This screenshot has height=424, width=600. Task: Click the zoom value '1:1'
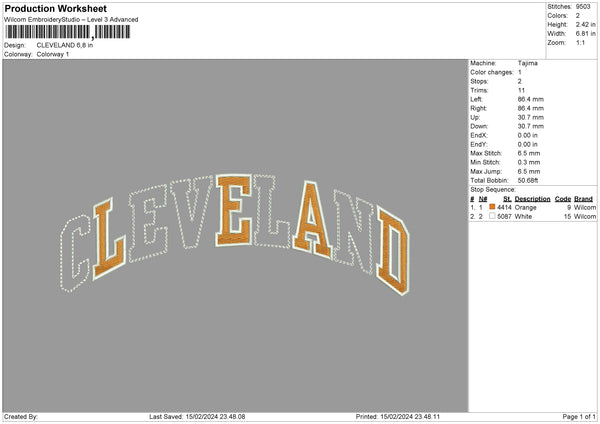580,42
